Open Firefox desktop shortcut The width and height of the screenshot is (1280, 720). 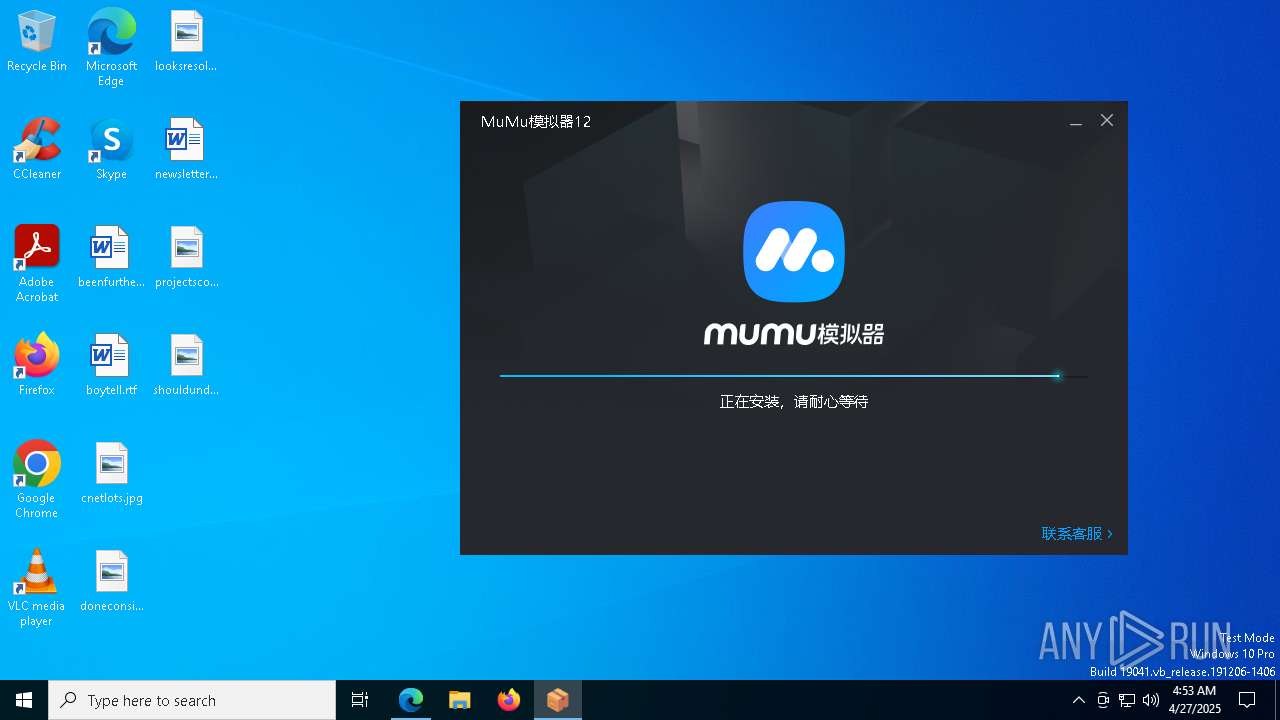coord(37,366)
